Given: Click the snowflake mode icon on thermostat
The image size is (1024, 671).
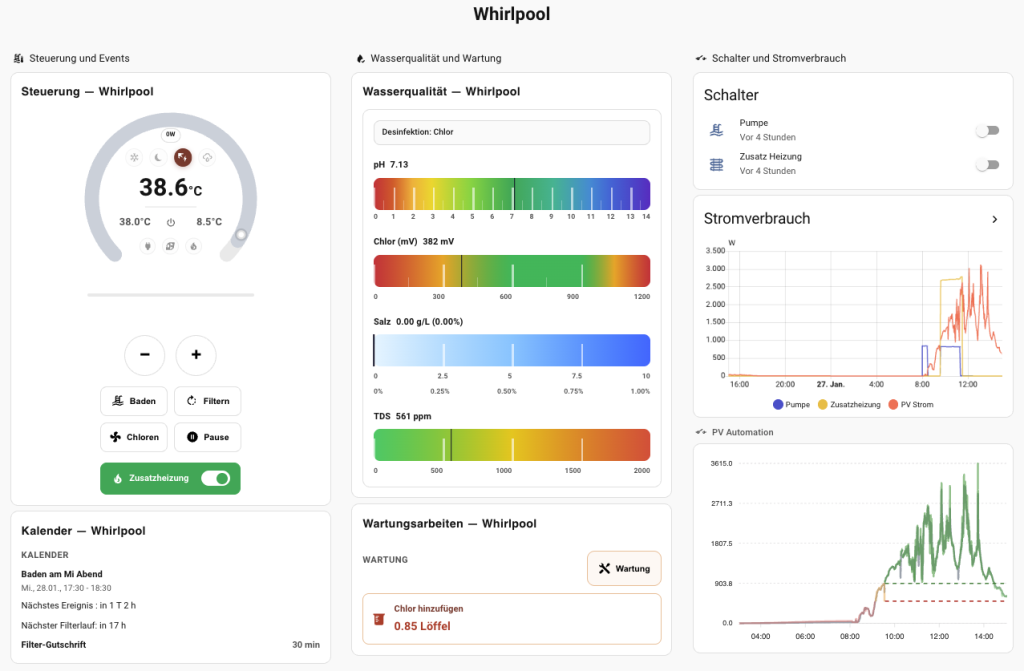Looking at the screenshot, I should point(134,157).
